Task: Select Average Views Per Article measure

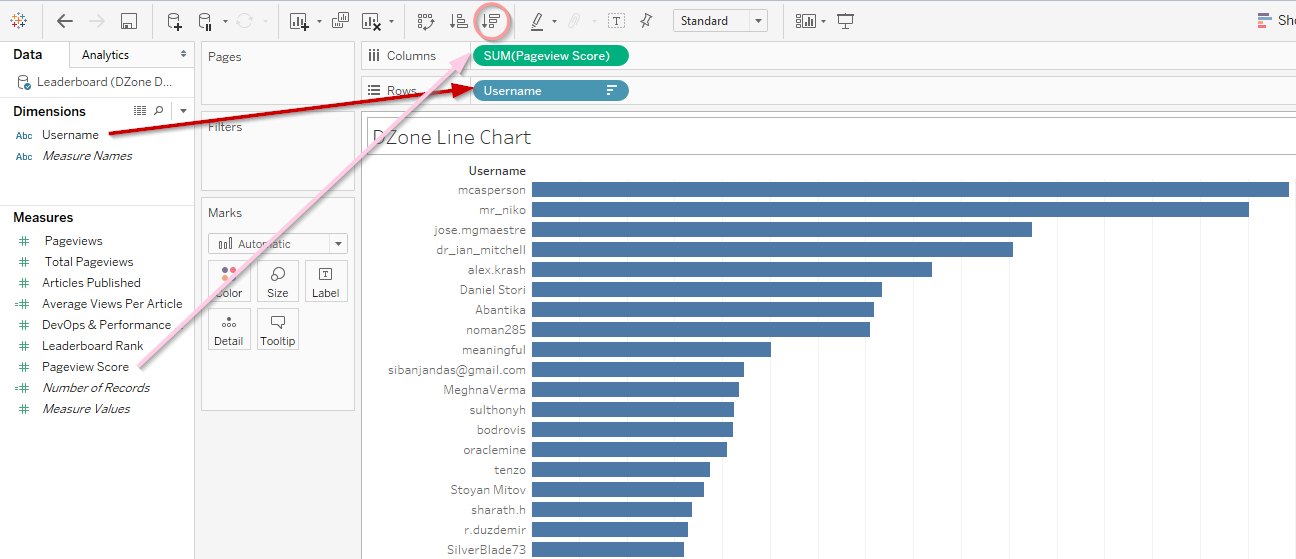Action: coord(112,304)
